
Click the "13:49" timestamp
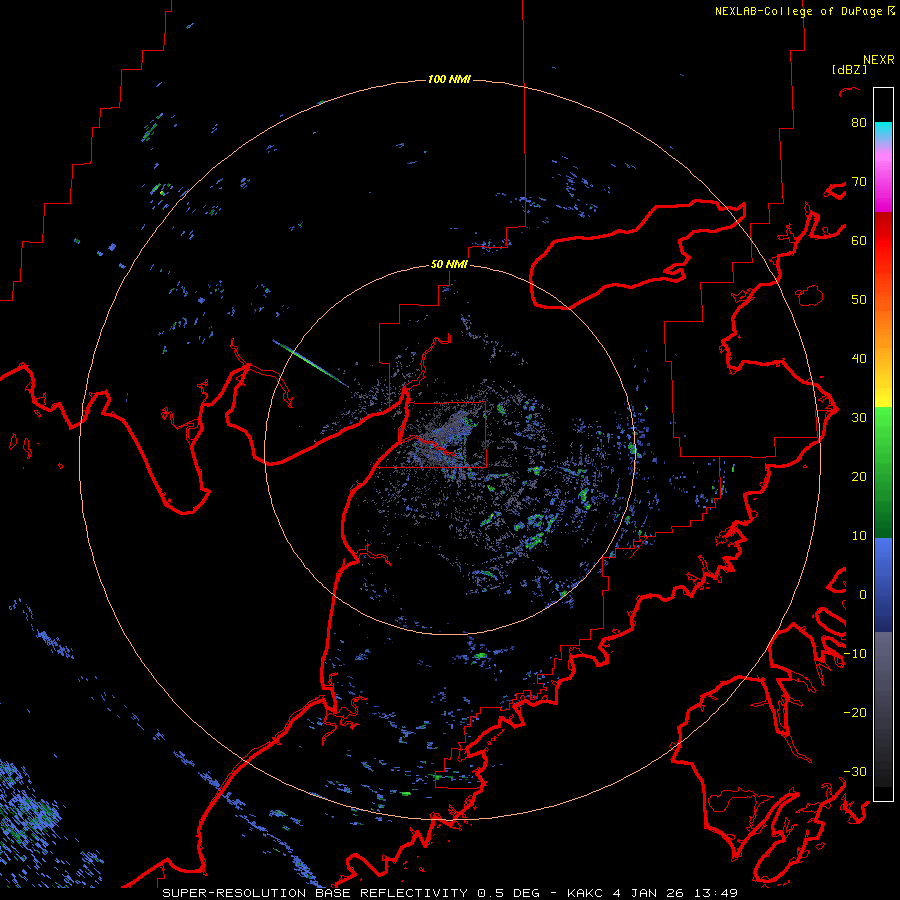(715, 893)
